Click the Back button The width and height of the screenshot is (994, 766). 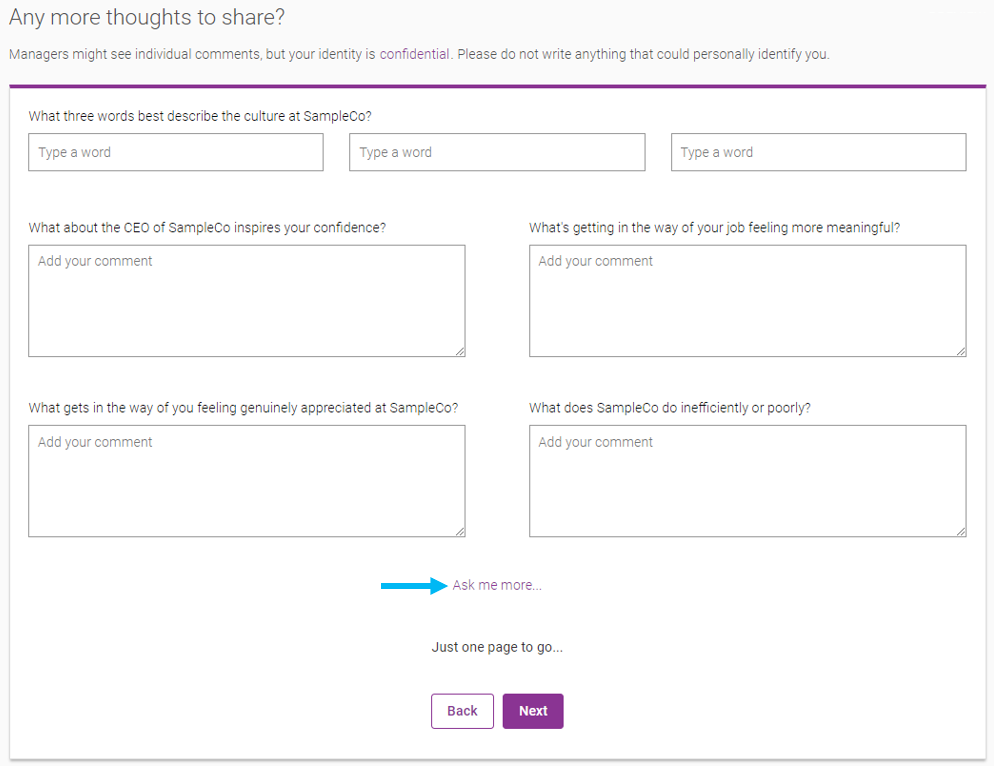pos(462,711)
